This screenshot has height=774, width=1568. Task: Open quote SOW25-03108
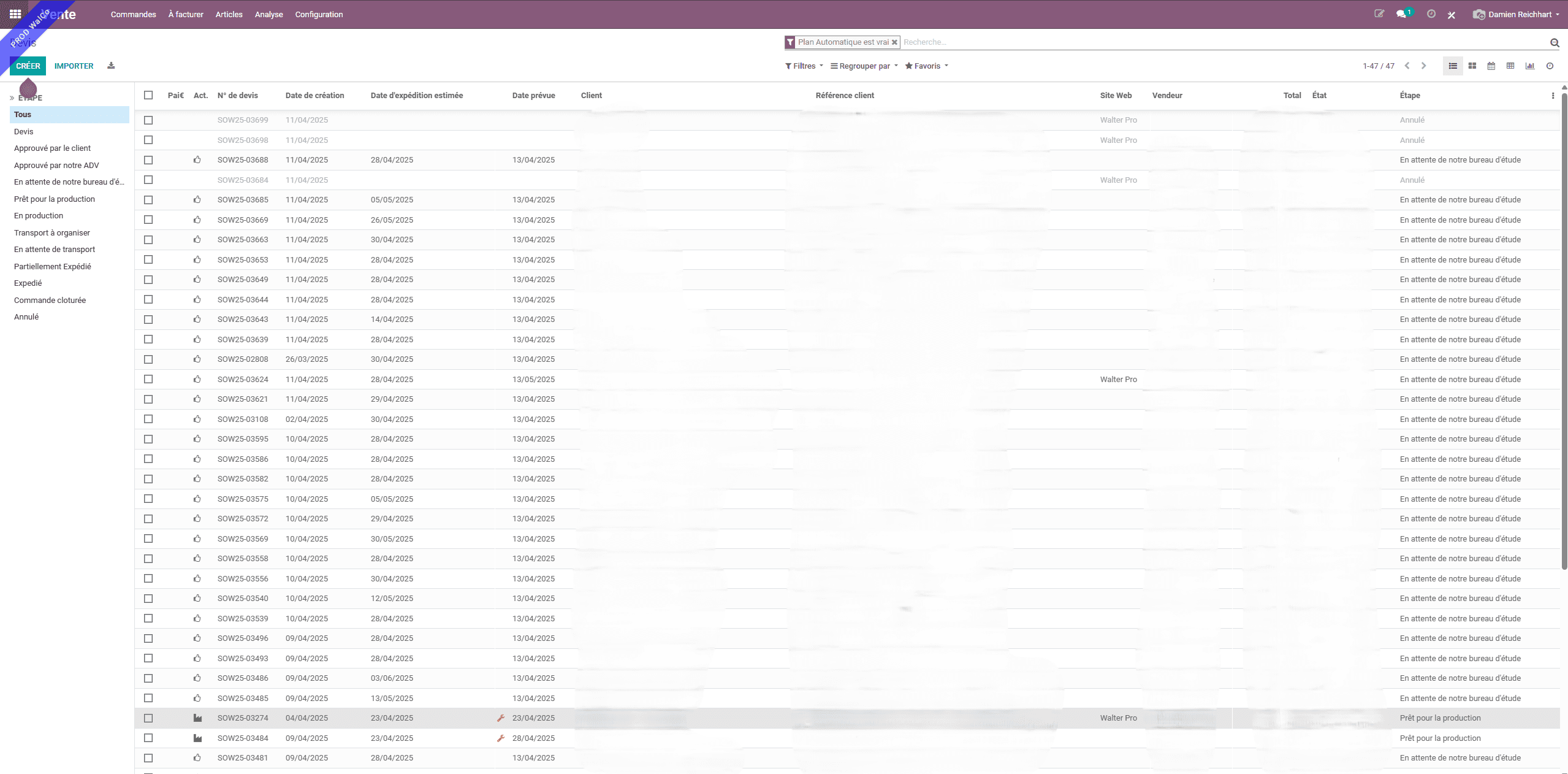pos(243,420)
